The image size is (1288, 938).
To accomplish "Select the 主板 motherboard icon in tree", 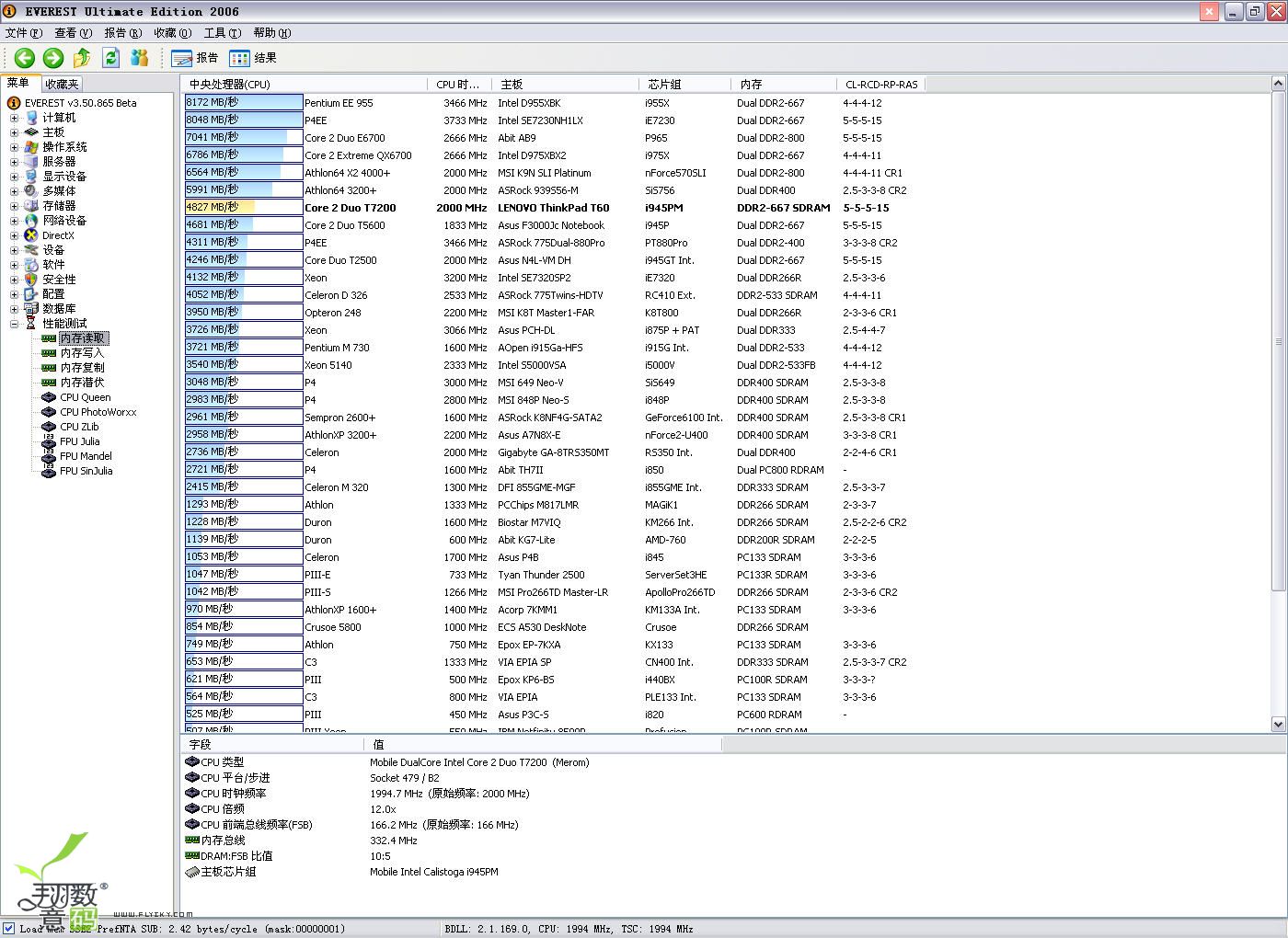I will (x=31, y=132).
